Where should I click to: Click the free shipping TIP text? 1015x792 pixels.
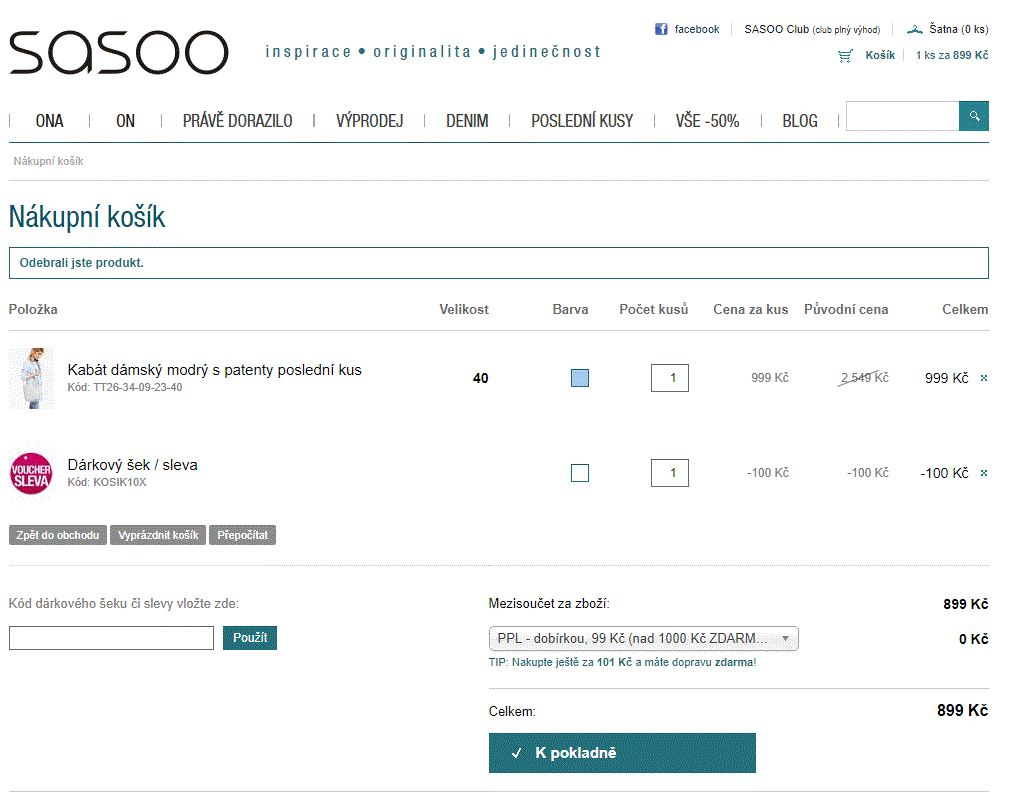622,663
